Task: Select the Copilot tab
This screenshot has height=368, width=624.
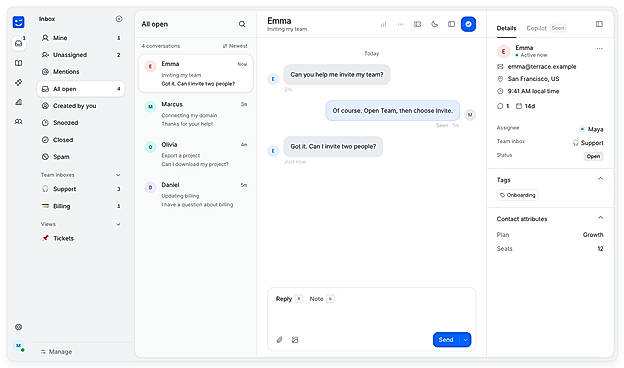Action: [536, 28]
